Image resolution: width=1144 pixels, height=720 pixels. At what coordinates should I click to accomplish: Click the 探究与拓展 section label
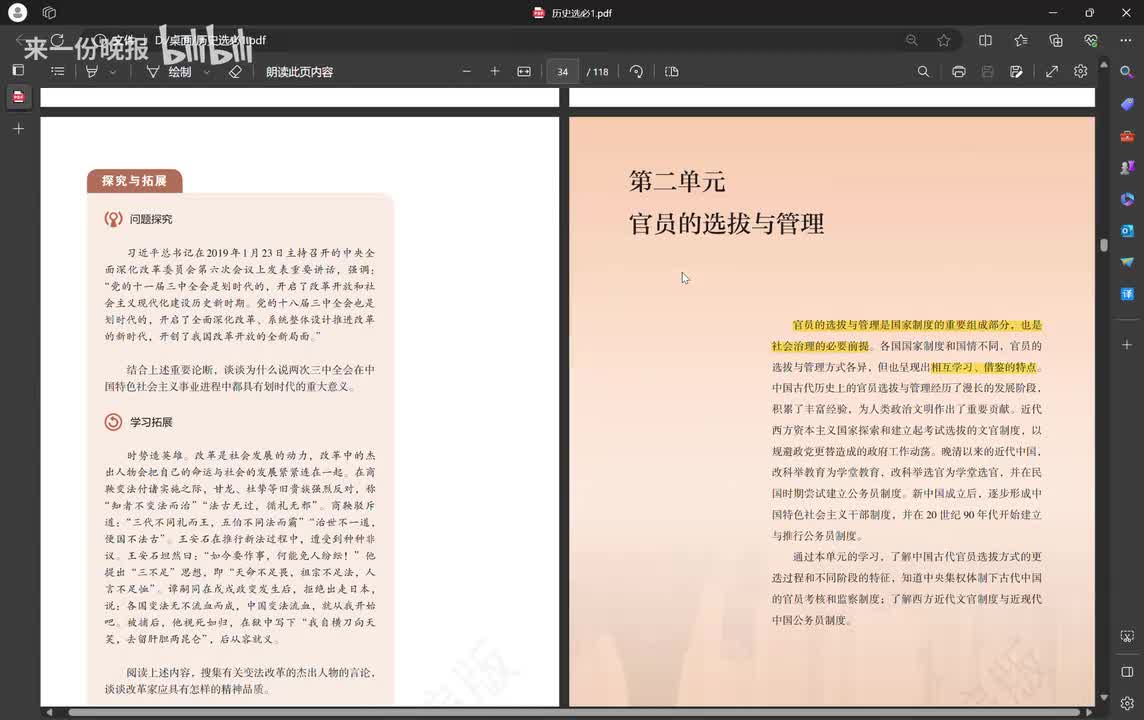pos(134,181)
